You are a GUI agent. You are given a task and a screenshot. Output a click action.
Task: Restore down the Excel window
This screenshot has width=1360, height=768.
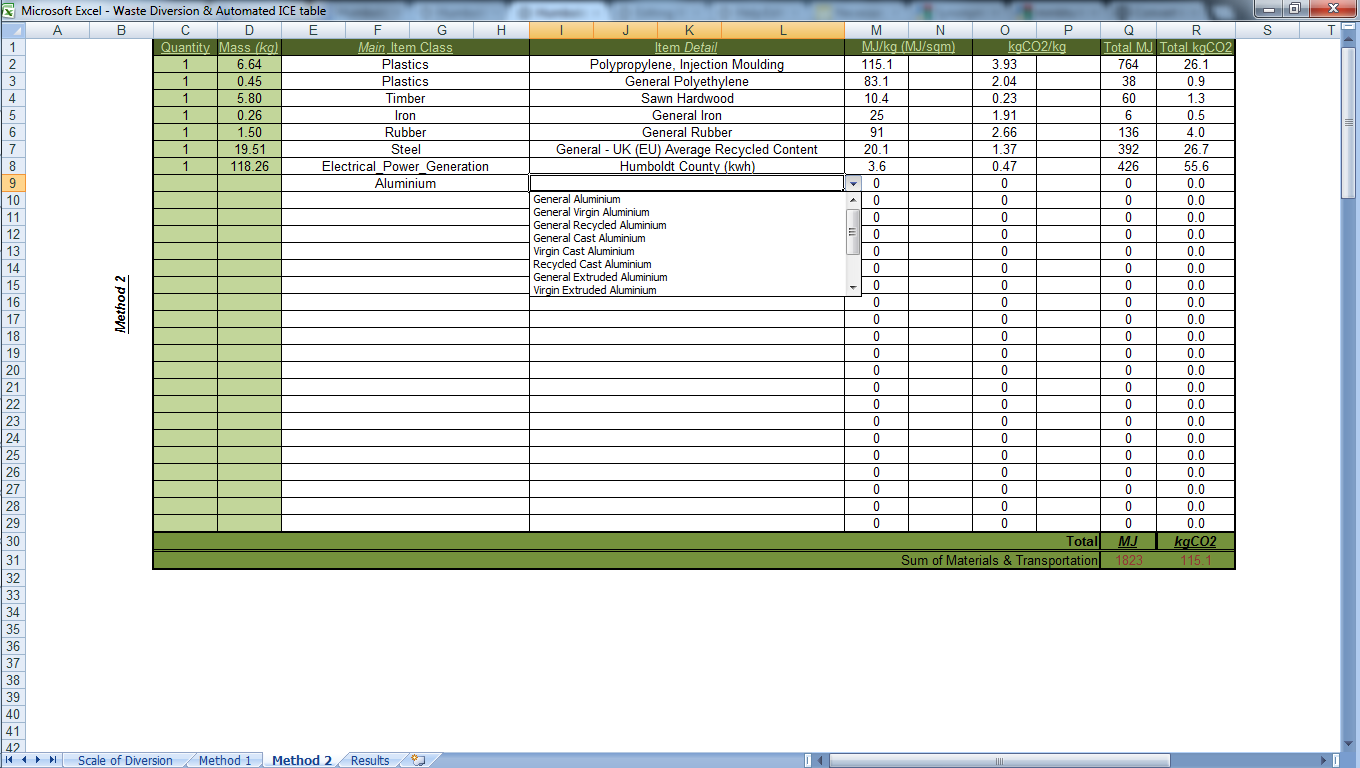(x=1294, y=9)
